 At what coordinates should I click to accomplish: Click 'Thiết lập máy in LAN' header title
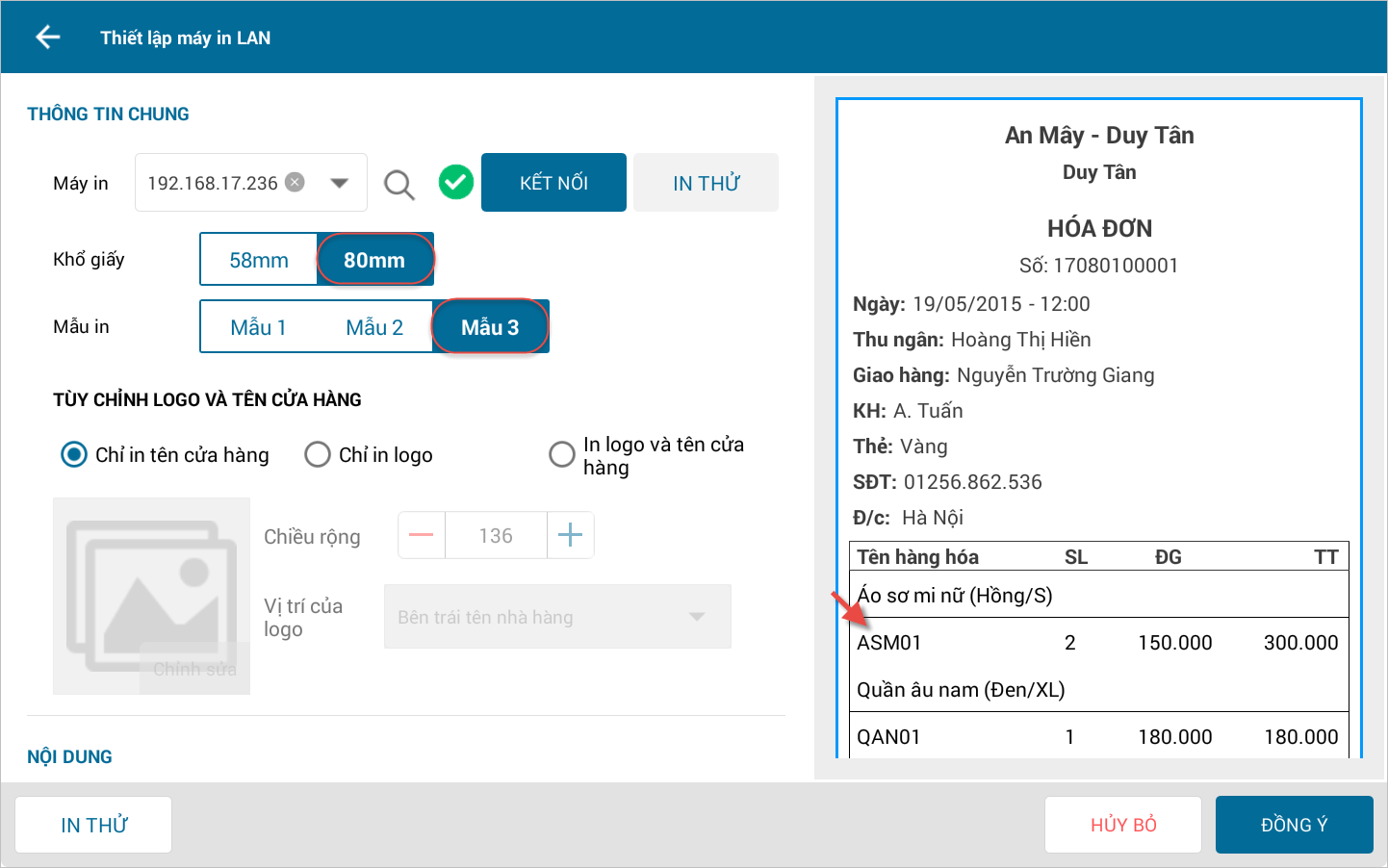click(186, 38)
